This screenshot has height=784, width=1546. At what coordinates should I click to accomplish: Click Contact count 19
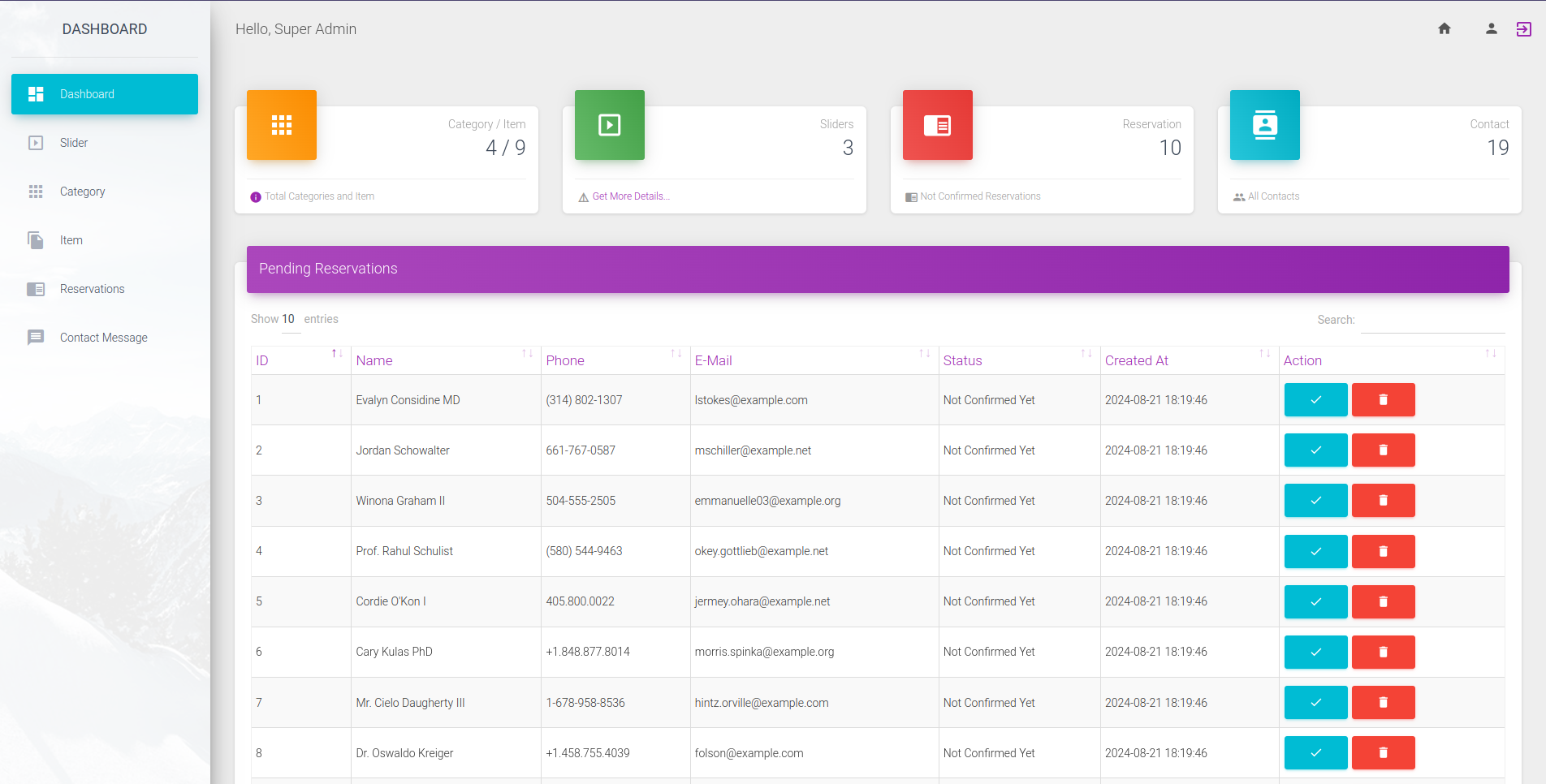(x=1498, y=148)
